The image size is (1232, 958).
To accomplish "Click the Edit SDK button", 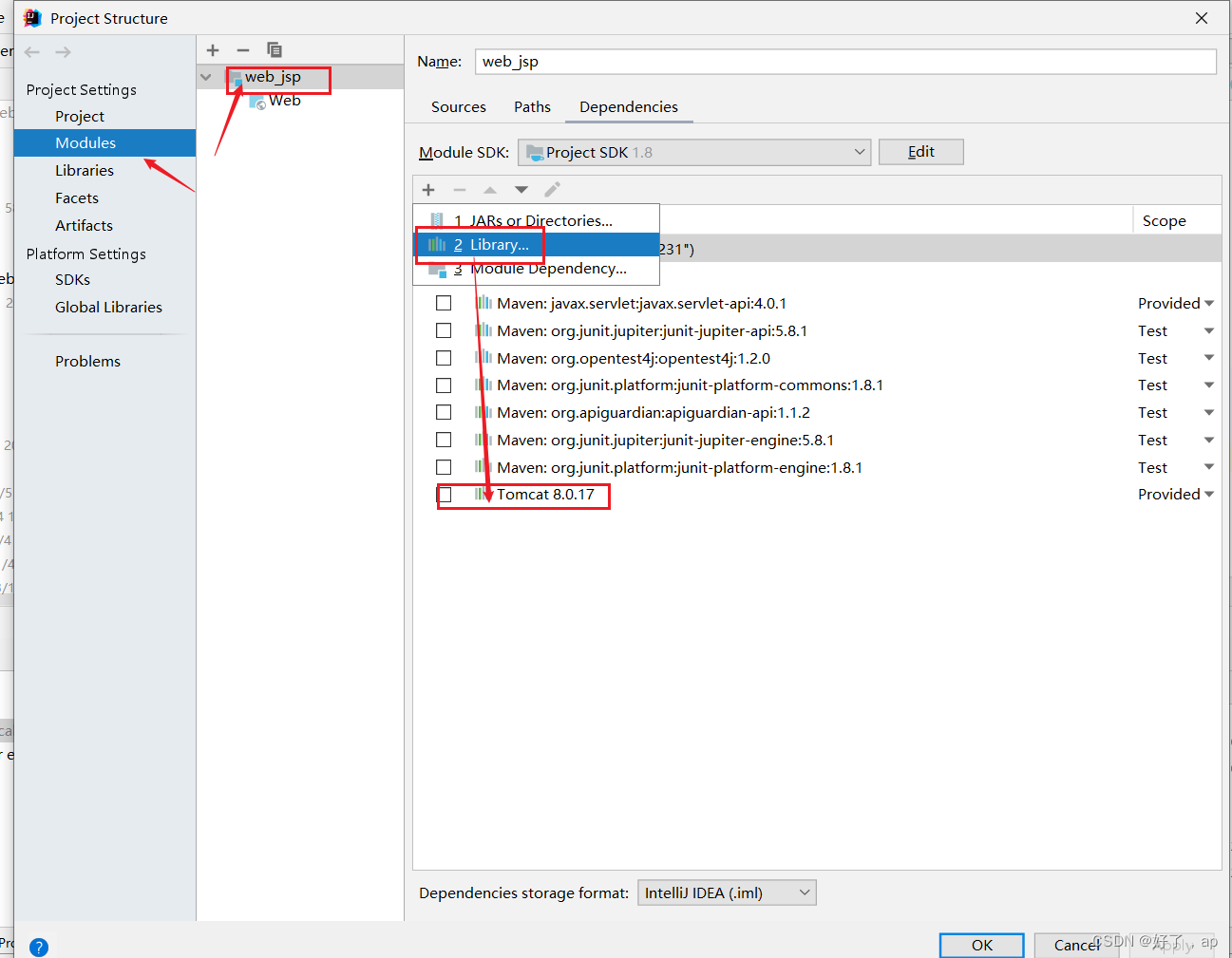I will [921, 152].
